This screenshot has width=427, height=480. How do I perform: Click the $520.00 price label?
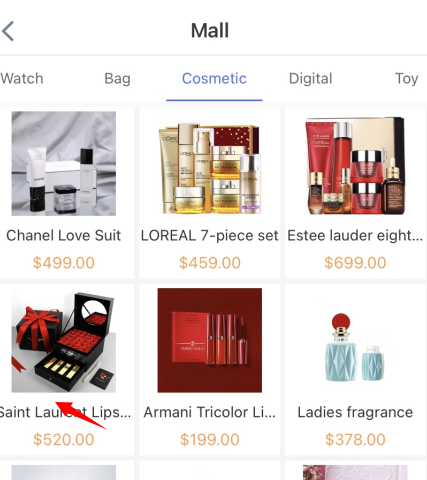tap(64, 439)
